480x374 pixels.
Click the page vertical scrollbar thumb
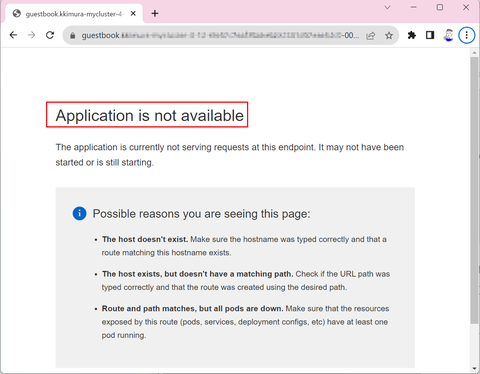point(474,190)
